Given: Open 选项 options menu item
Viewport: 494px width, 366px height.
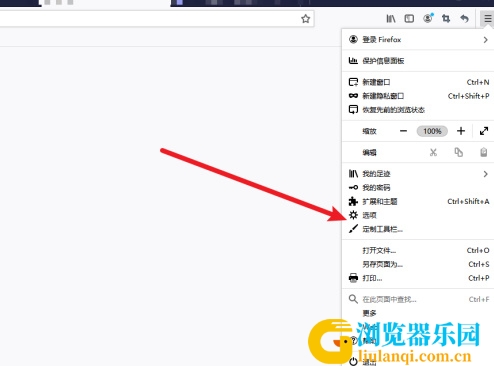Looking at the screenshot, I should [418, 215].
